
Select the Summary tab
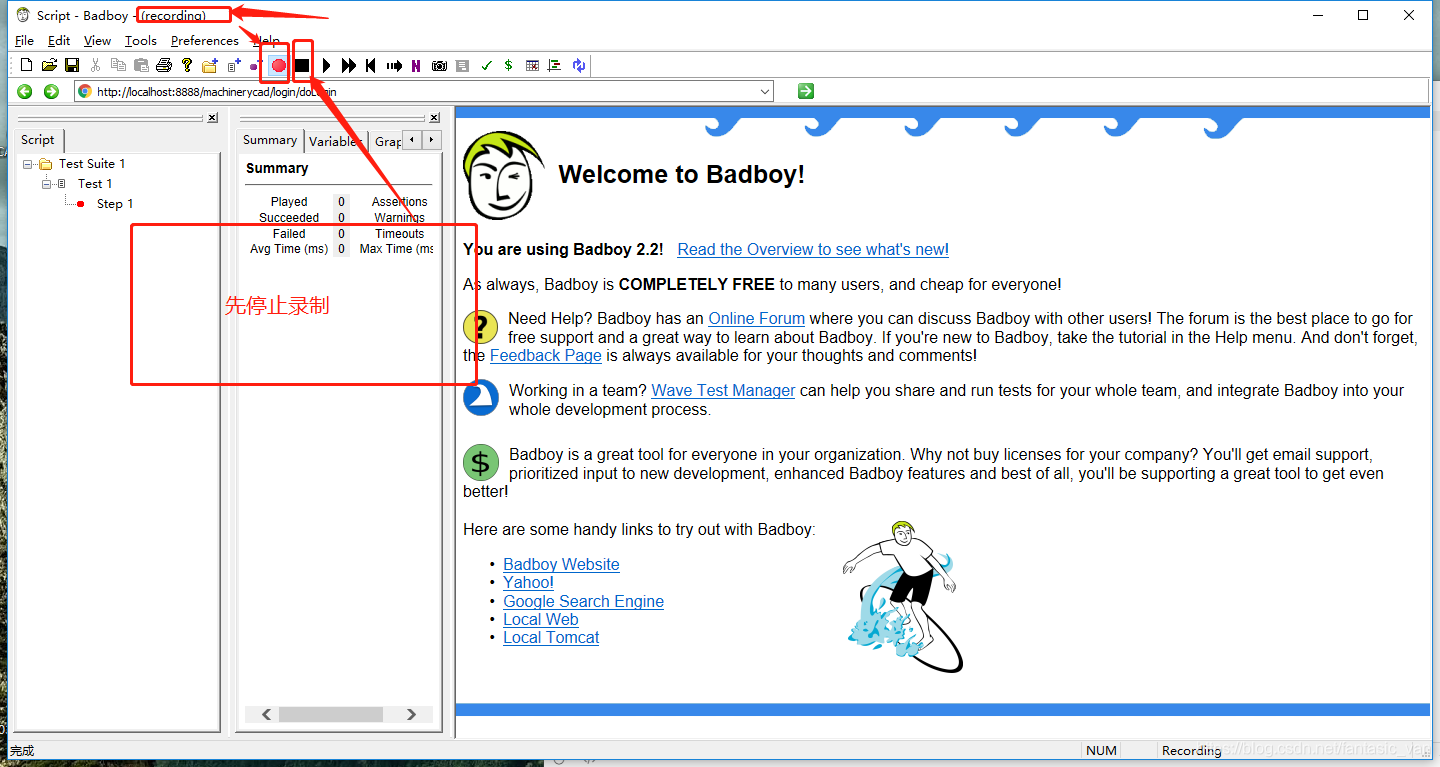click(270, 140)
